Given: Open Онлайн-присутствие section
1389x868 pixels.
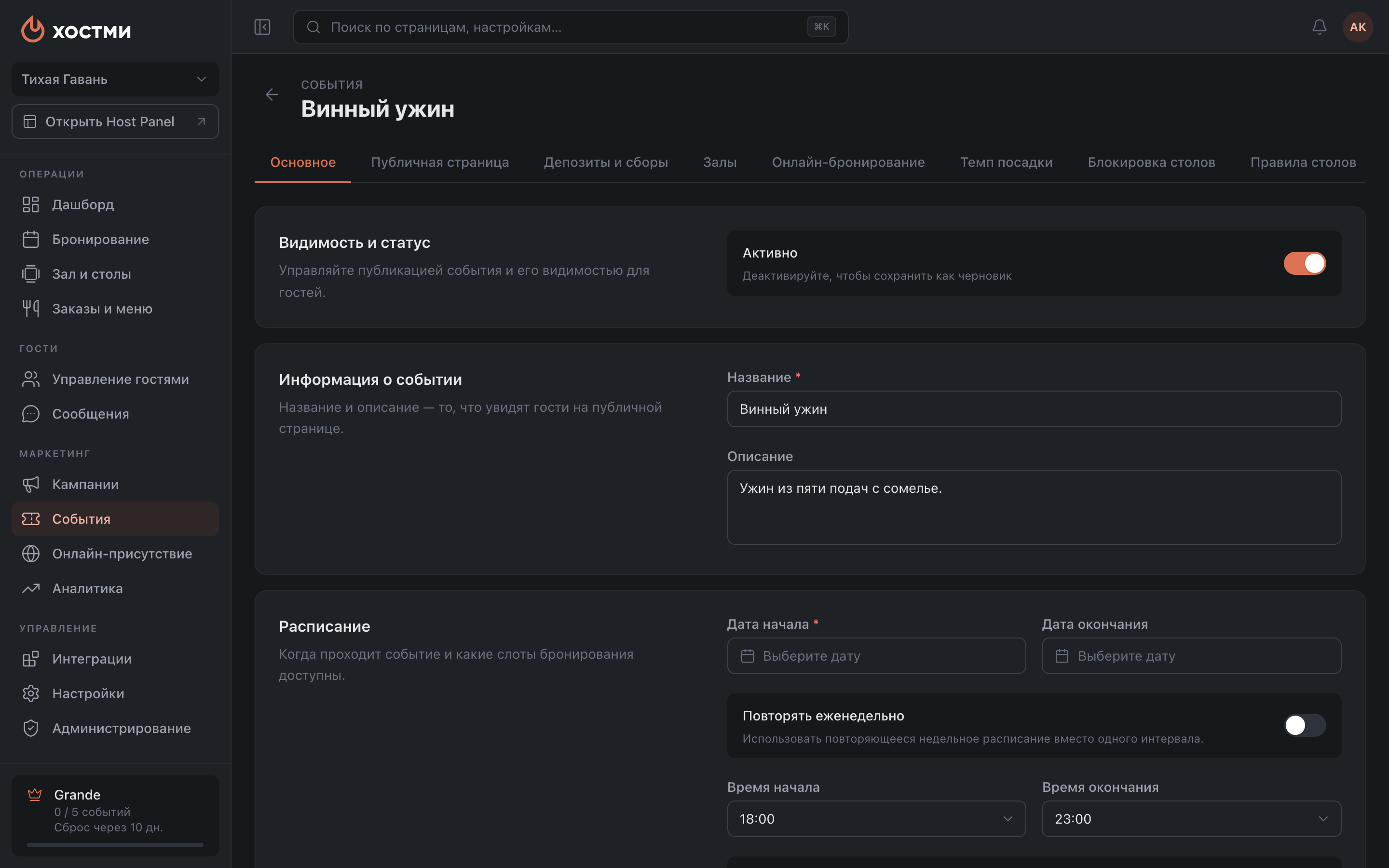Looking at the screenshot, I should [115, 554].
